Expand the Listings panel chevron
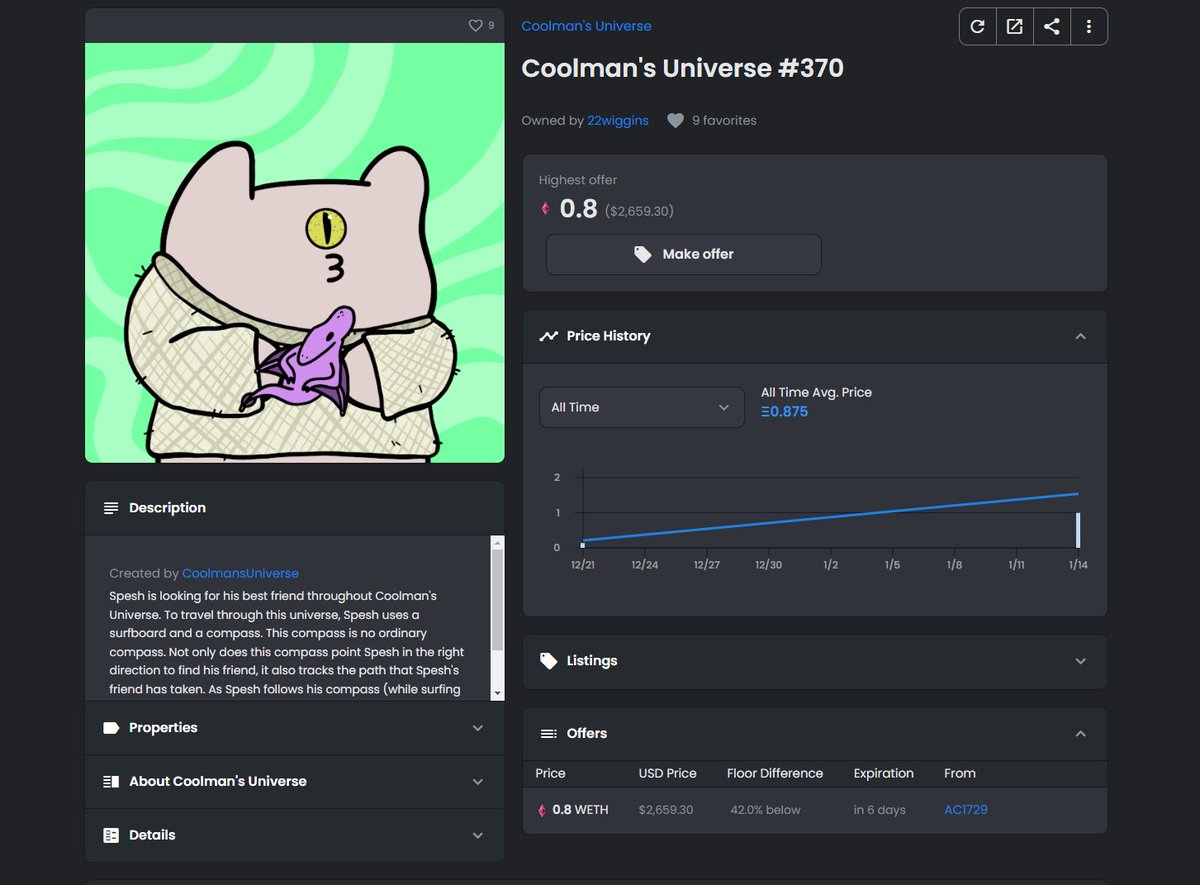Image resolution: width=1200 pixels, height=885 pixels. click(x=1080, y=661)
